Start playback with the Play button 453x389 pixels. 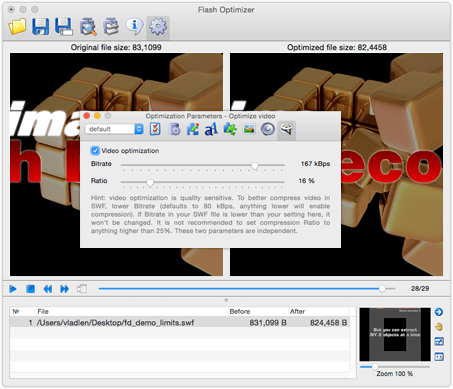tap(13, 289)
